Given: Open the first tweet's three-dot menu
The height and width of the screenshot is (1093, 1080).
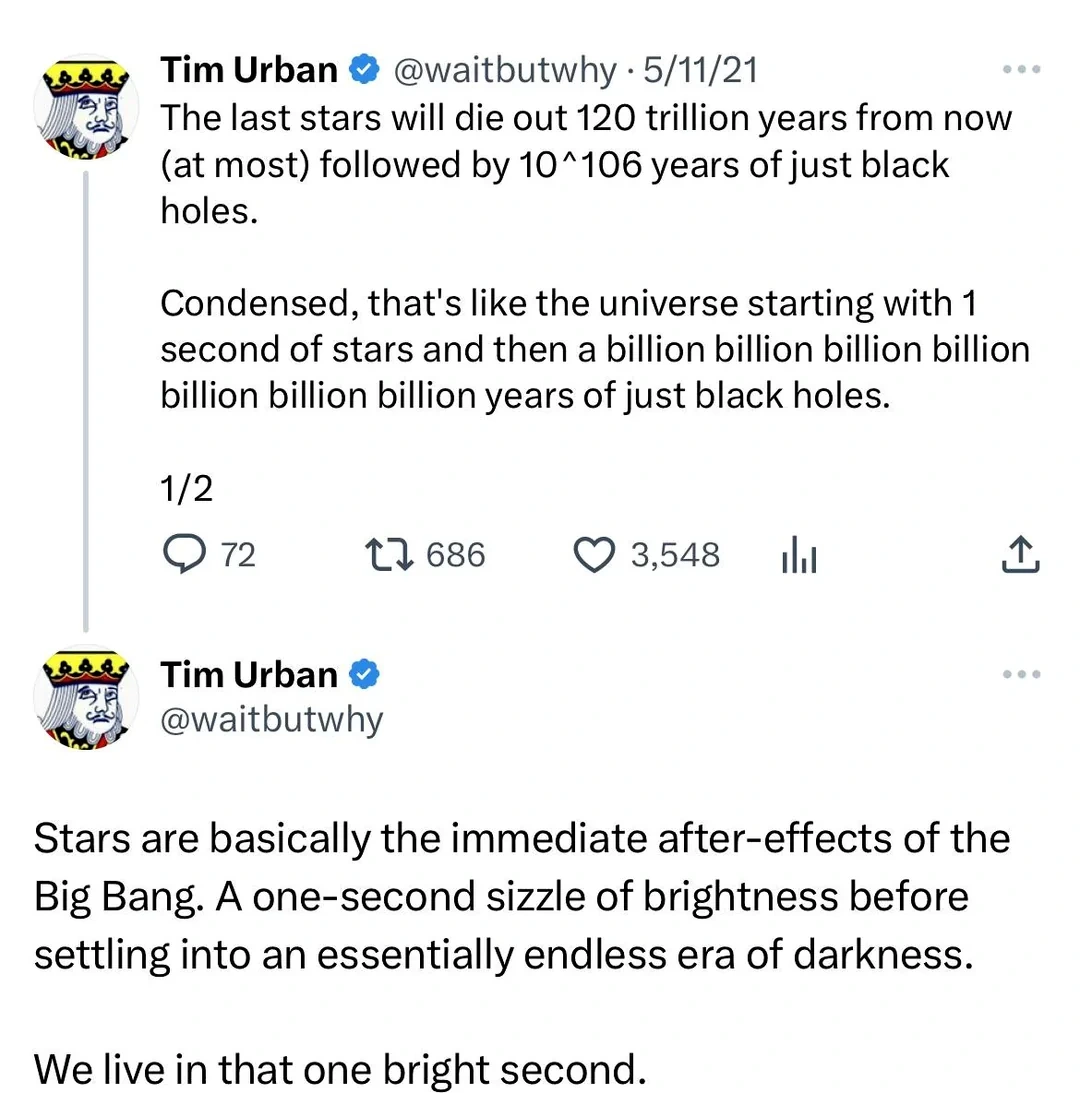Looking at the screenshot, I should pos(1021,70).
